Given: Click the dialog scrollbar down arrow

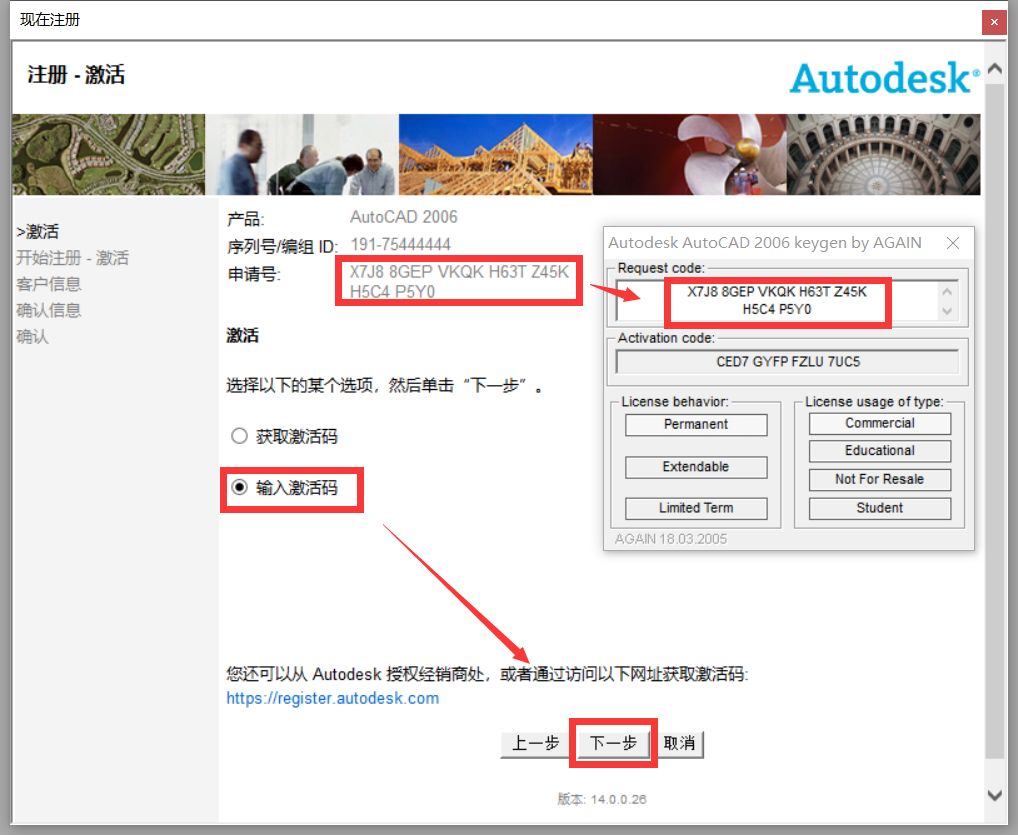Looking at the screenshot, I should [x=994, y=795].
